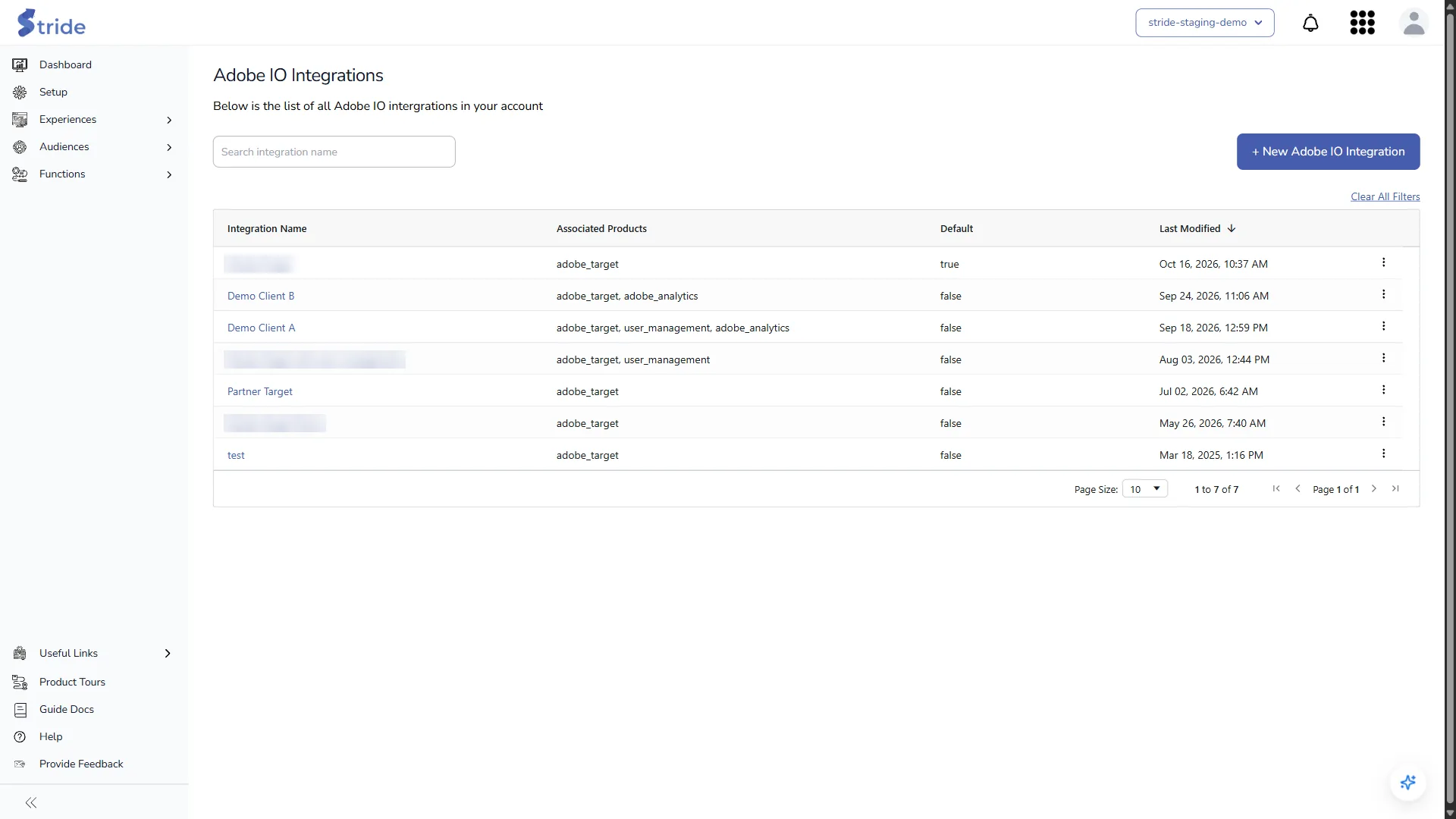Click the Dashboard sidebar icon
The image size is (1456, 819).
[x=20, y=65]
